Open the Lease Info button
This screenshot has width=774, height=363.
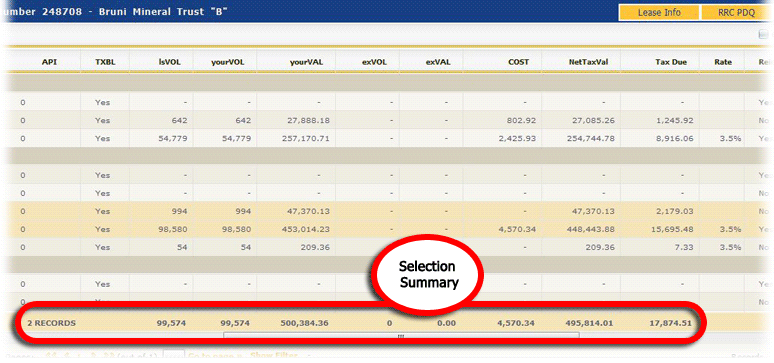[659, 13]
